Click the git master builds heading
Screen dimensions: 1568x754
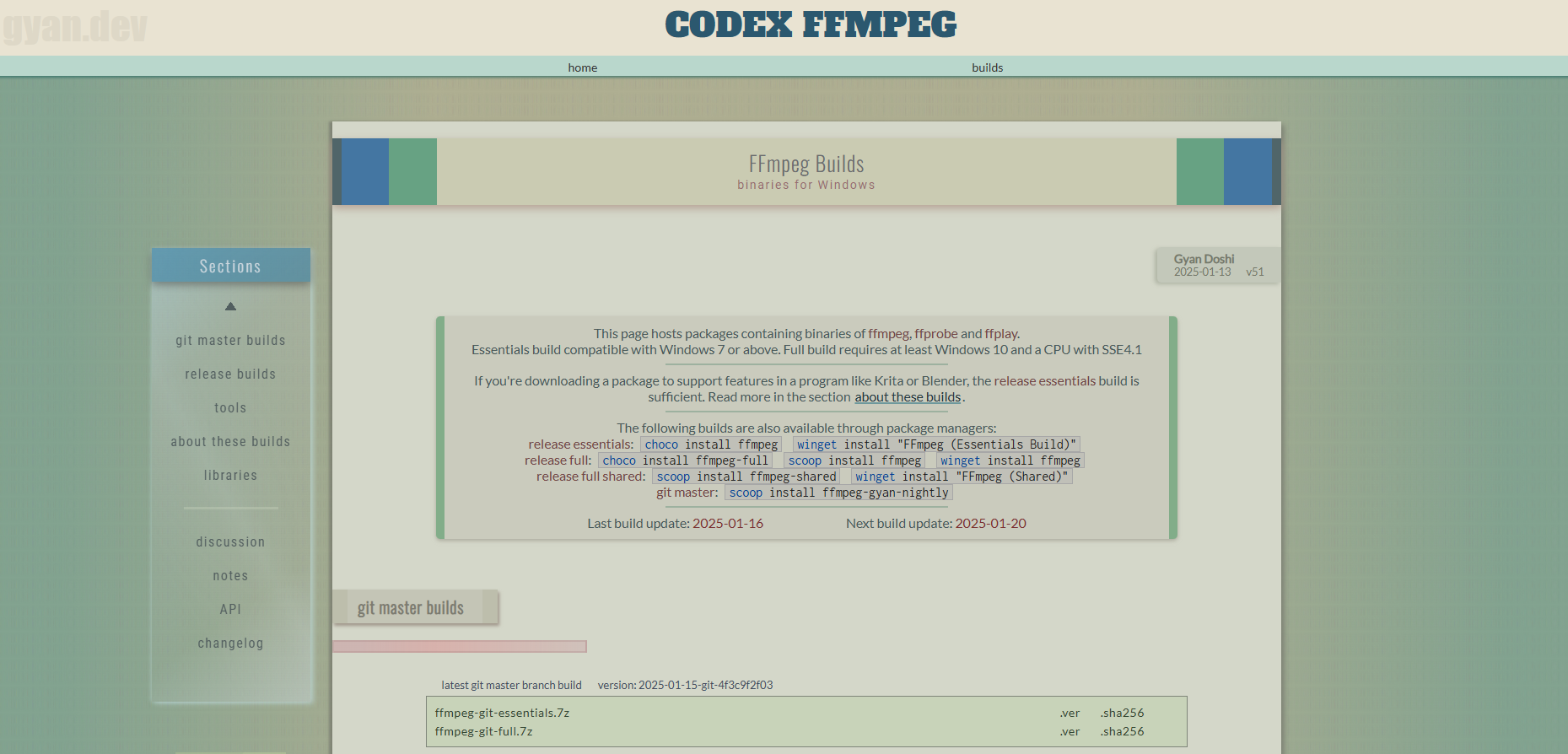click(x=411, y=607)
